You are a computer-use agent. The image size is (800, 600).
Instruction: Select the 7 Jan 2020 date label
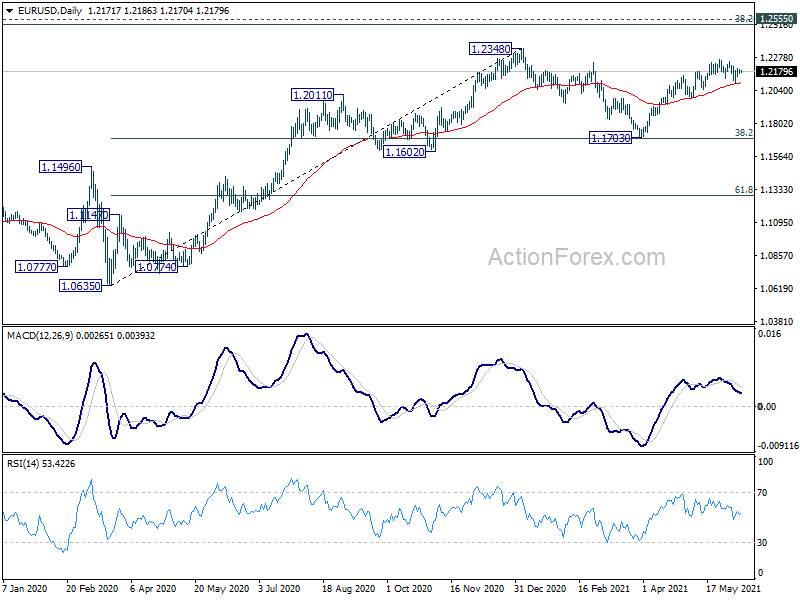[x=24, y=589]
